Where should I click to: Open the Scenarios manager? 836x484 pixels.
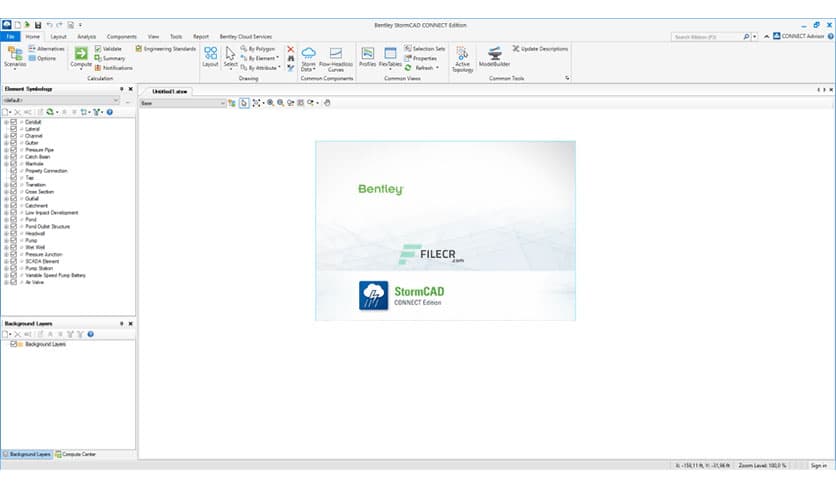click(x=15, y=57)
